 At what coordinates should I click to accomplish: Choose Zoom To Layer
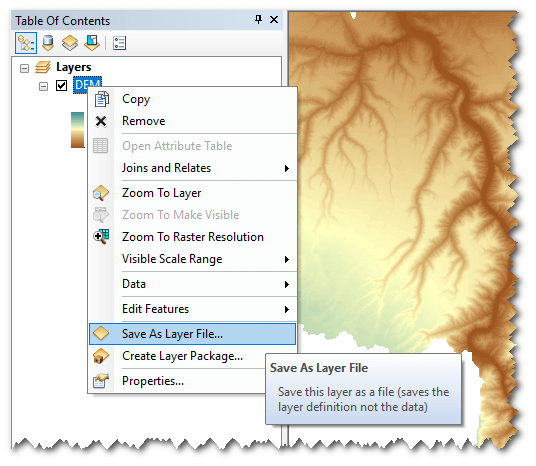[192, 193]
